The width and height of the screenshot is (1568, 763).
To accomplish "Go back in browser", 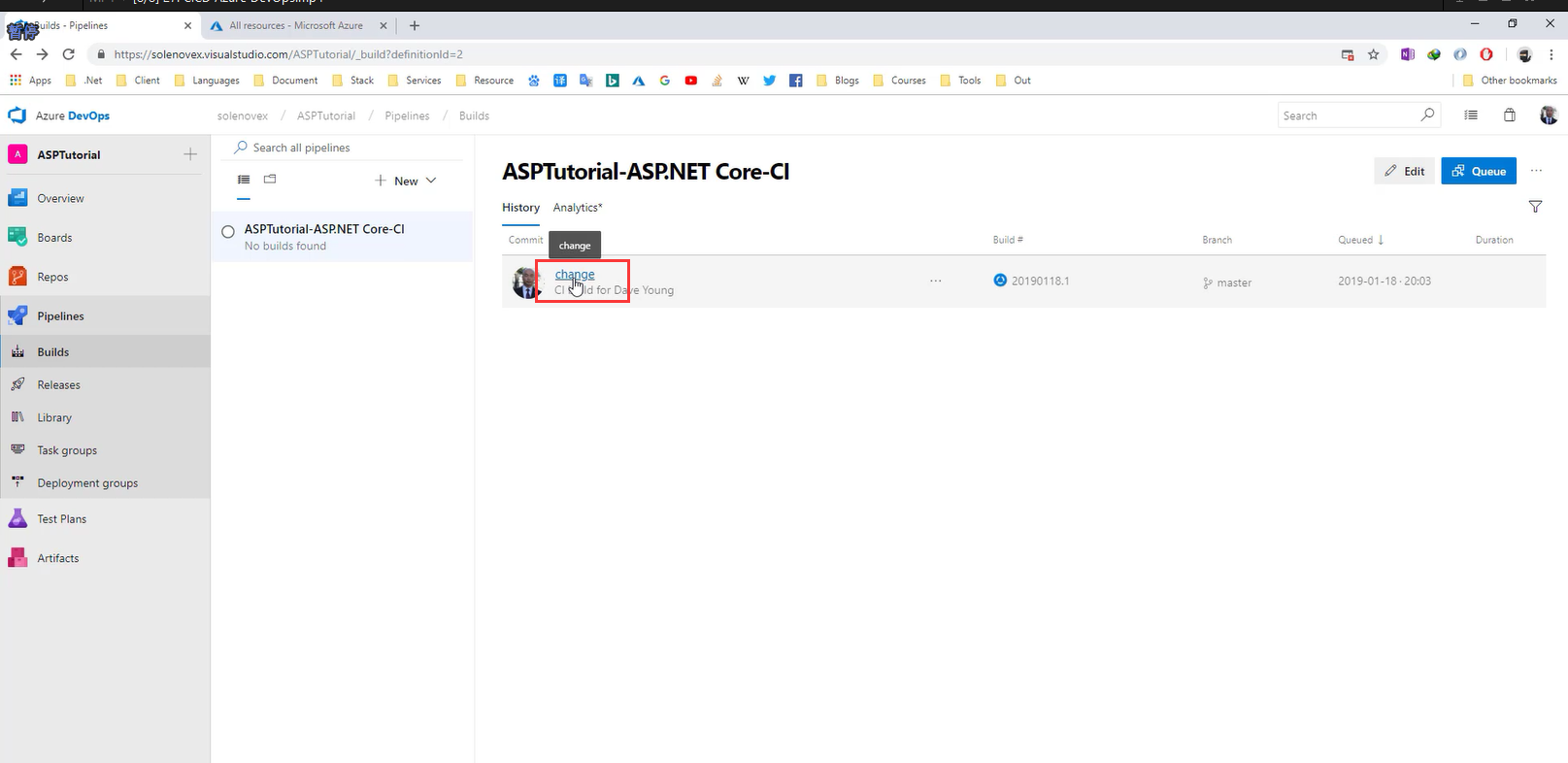I will [16, 54].
